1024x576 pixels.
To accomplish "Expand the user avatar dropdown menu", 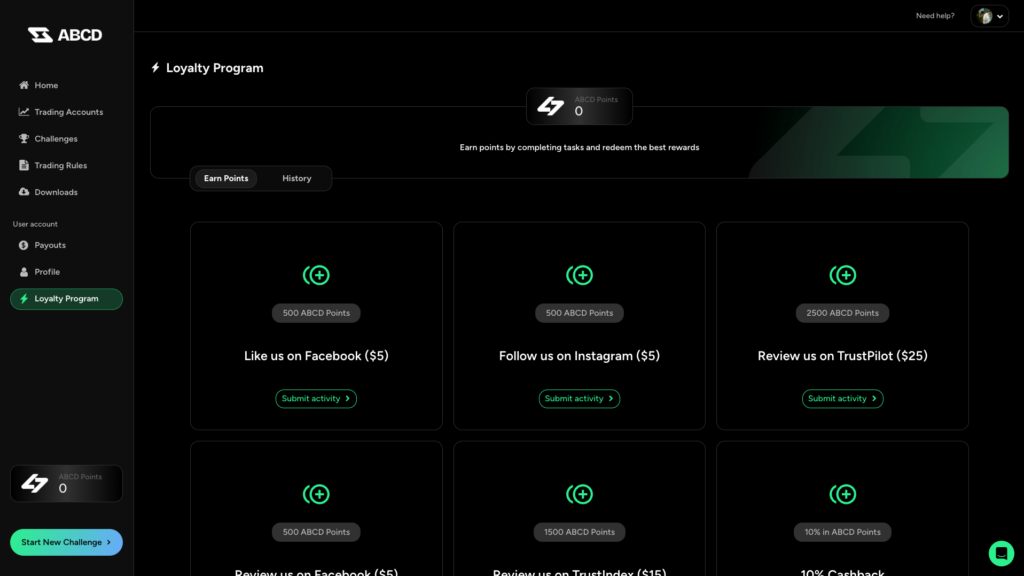I will (x=989, y=16).
